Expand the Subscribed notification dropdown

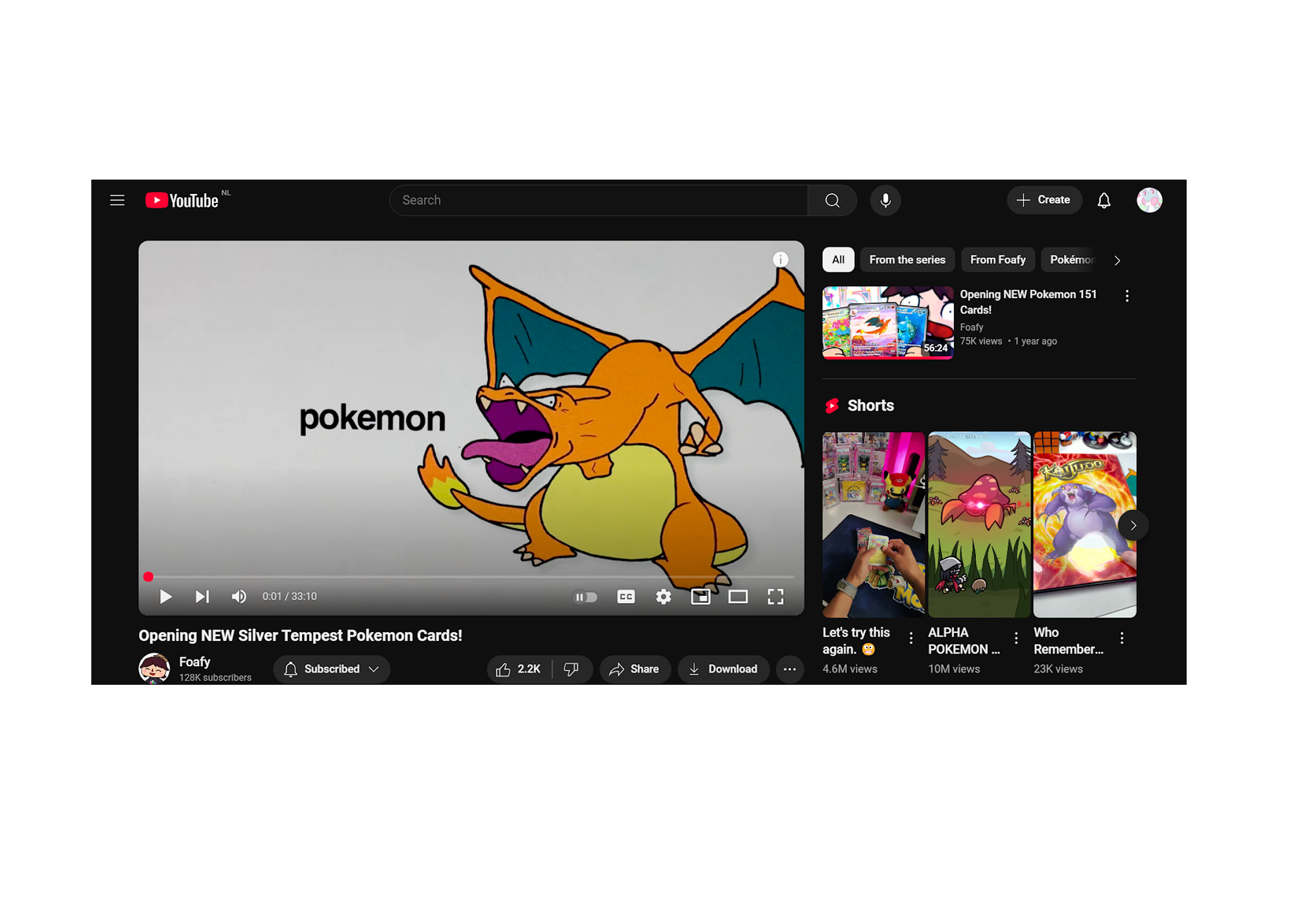pos(331,669)
